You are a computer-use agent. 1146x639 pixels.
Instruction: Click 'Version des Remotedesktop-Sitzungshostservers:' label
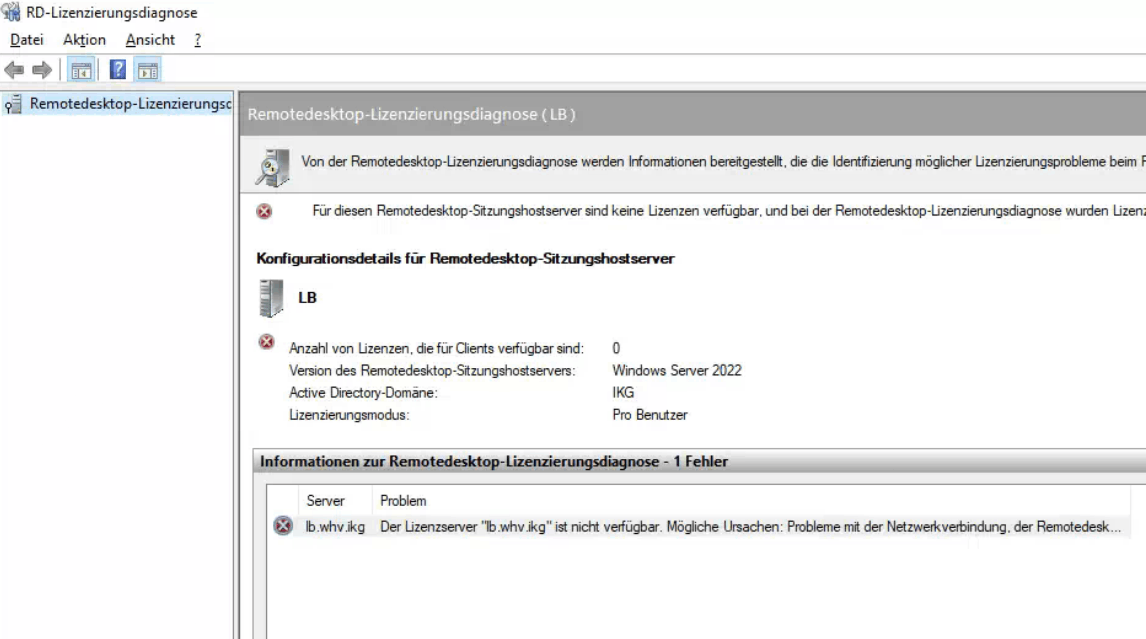click(x=432, y=371)
